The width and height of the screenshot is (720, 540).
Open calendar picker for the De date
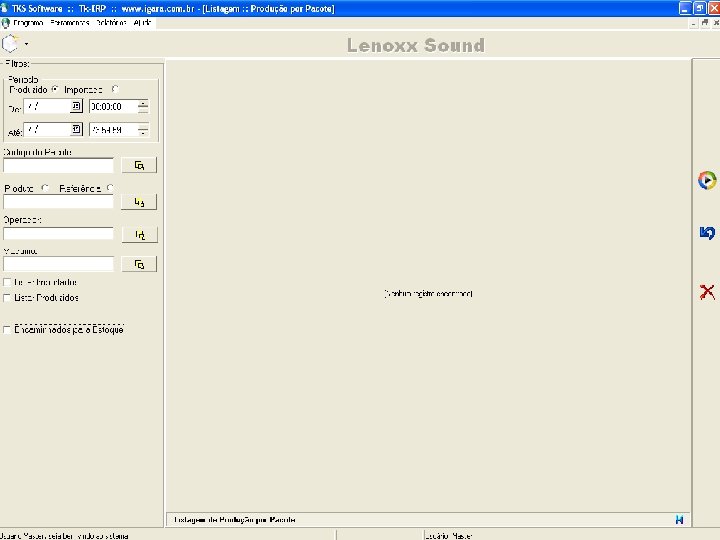[76, 107]
